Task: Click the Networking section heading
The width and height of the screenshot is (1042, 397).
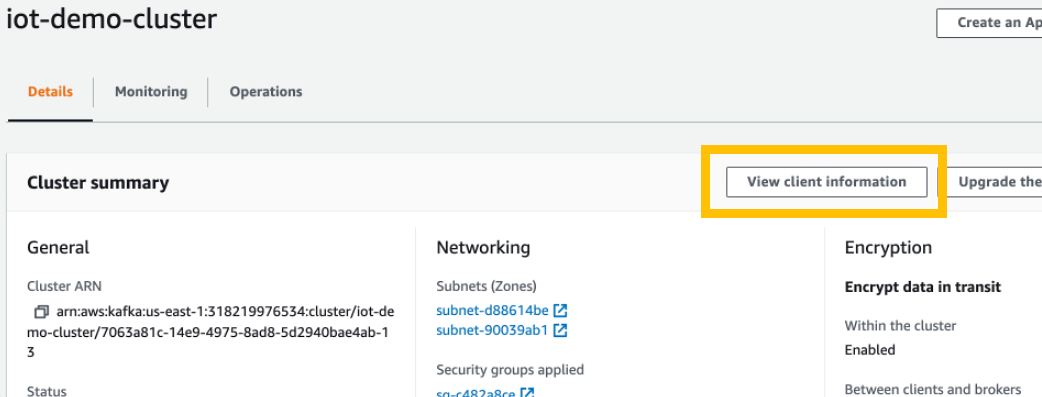Action: (x=483, y=248)
